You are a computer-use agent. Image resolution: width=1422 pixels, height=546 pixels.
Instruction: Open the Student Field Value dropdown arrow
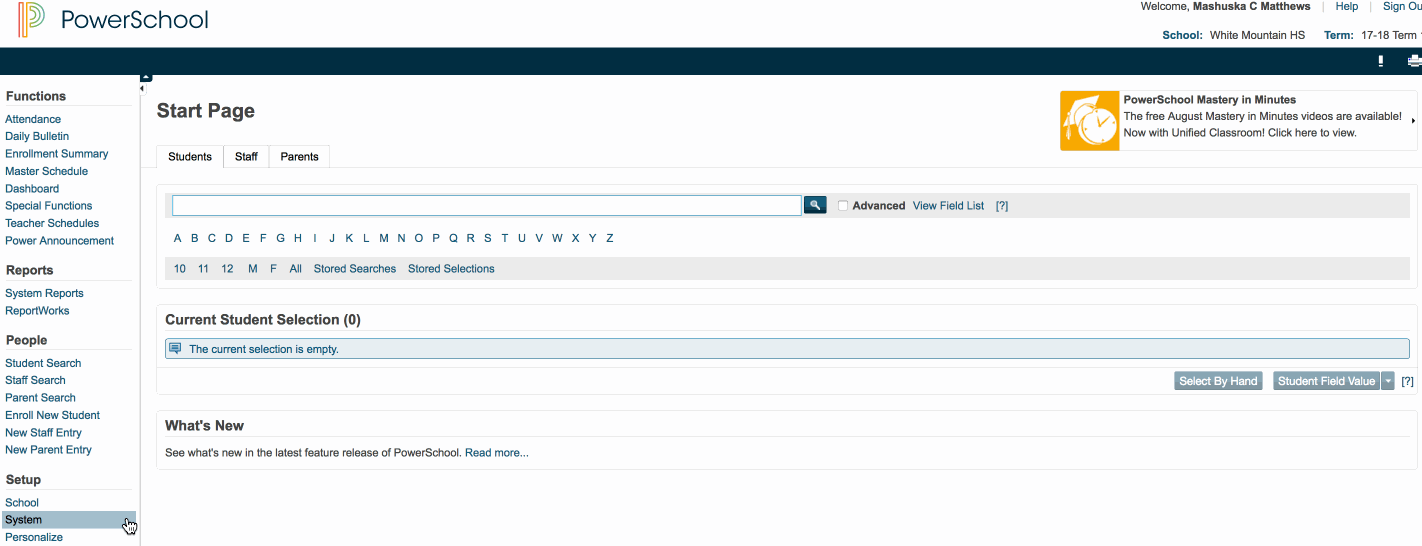pyautogui.click(x=1388, y=381)
